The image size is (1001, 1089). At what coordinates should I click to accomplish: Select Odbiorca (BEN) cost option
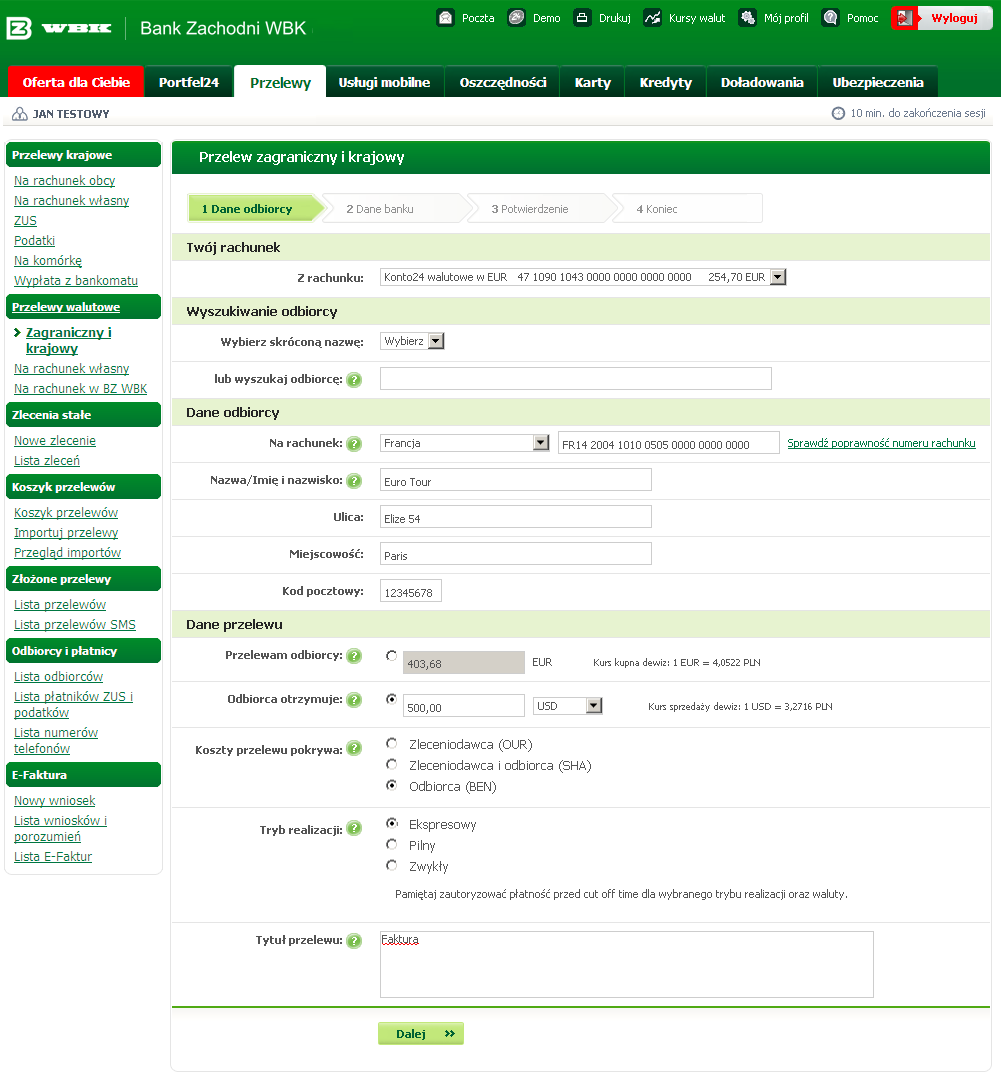[x=392, y=785]
